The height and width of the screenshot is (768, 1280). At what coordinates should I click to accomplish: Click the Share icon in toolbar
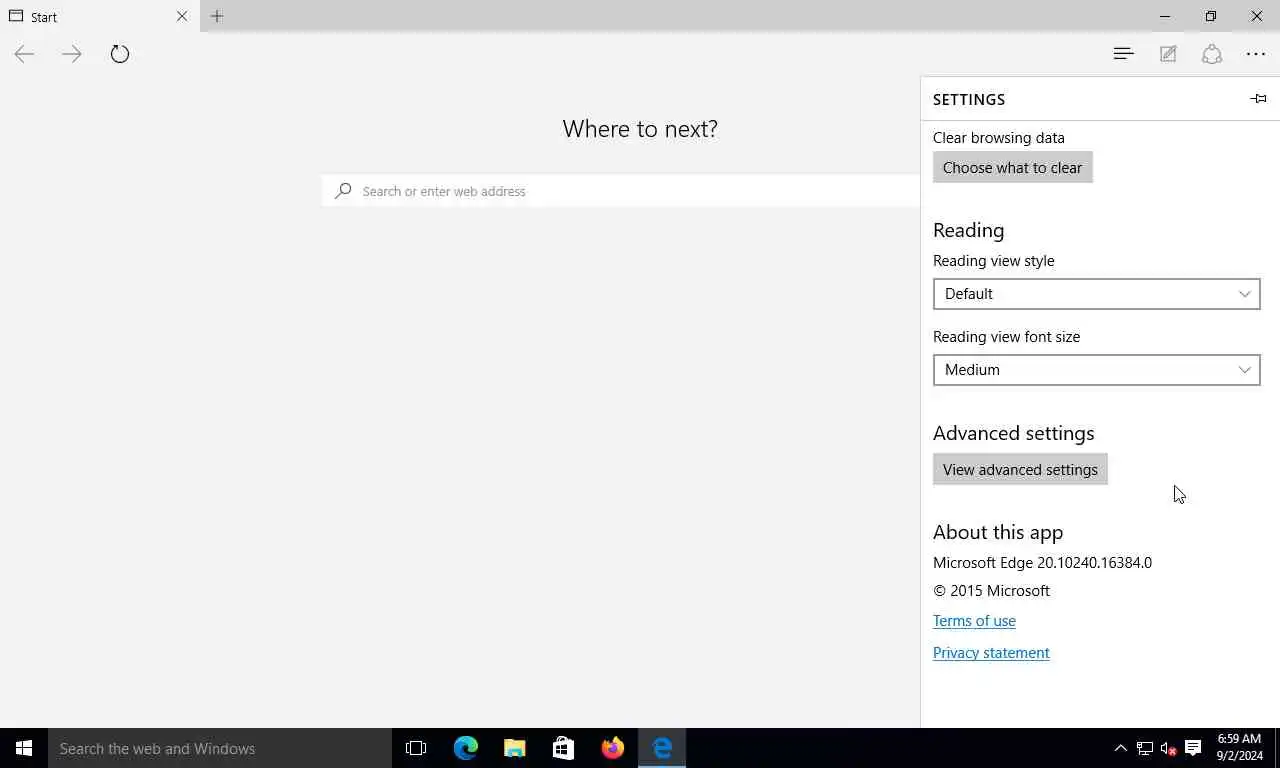(x=1212, y=54)
